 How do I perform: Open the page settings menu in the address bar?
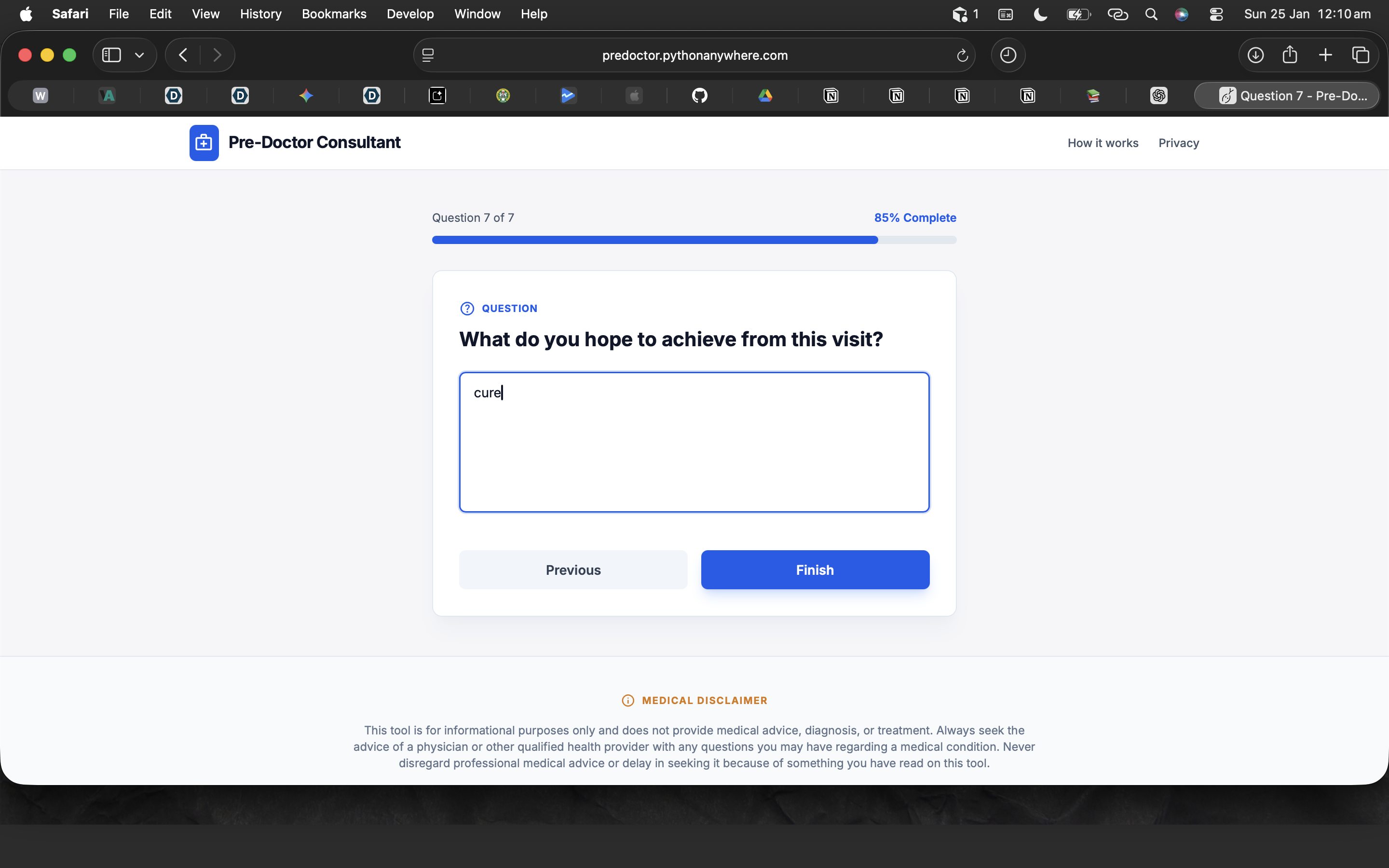428,55
